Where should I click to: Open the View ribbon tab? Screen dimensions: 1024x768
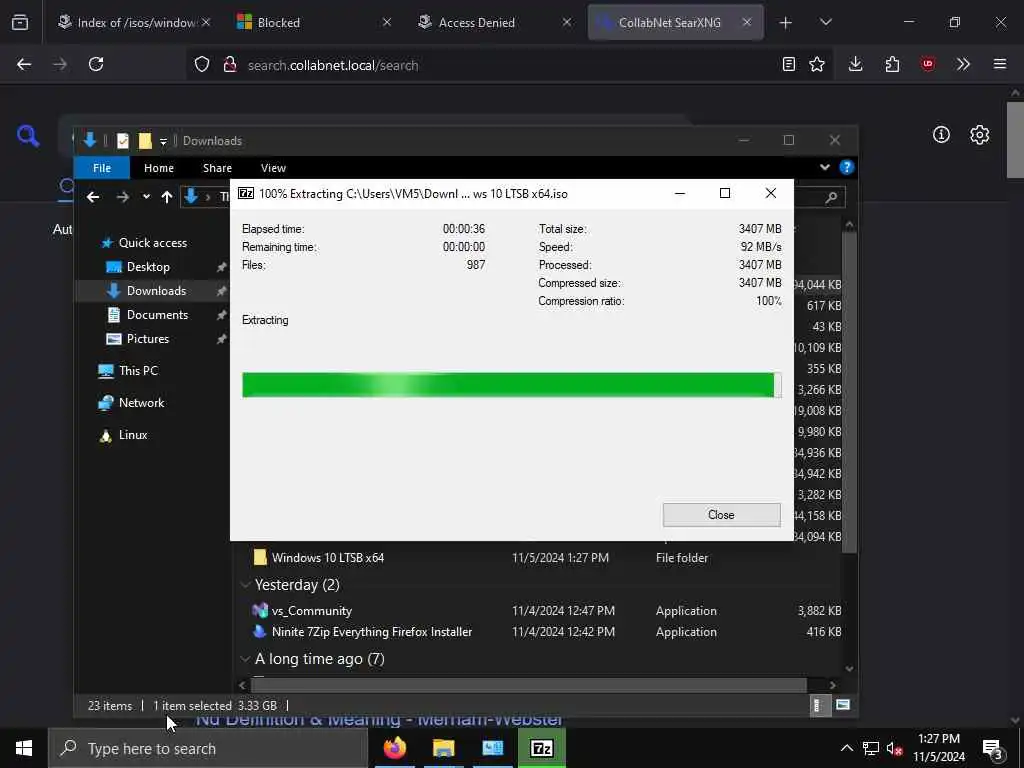point(273,168)
